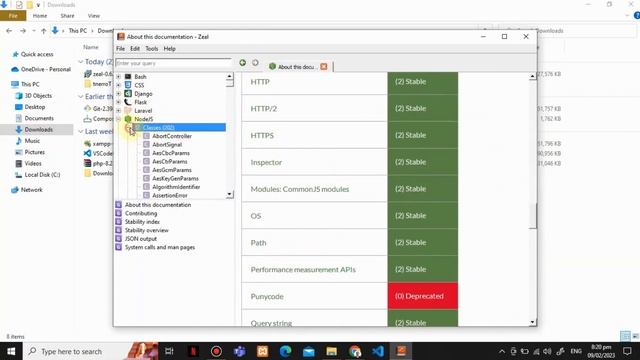Image resolution: width=640 pixels, height=360 pixels.
Task: Open the AssertionError class entry
Action: pyautogui.click(x=170, y=196)
